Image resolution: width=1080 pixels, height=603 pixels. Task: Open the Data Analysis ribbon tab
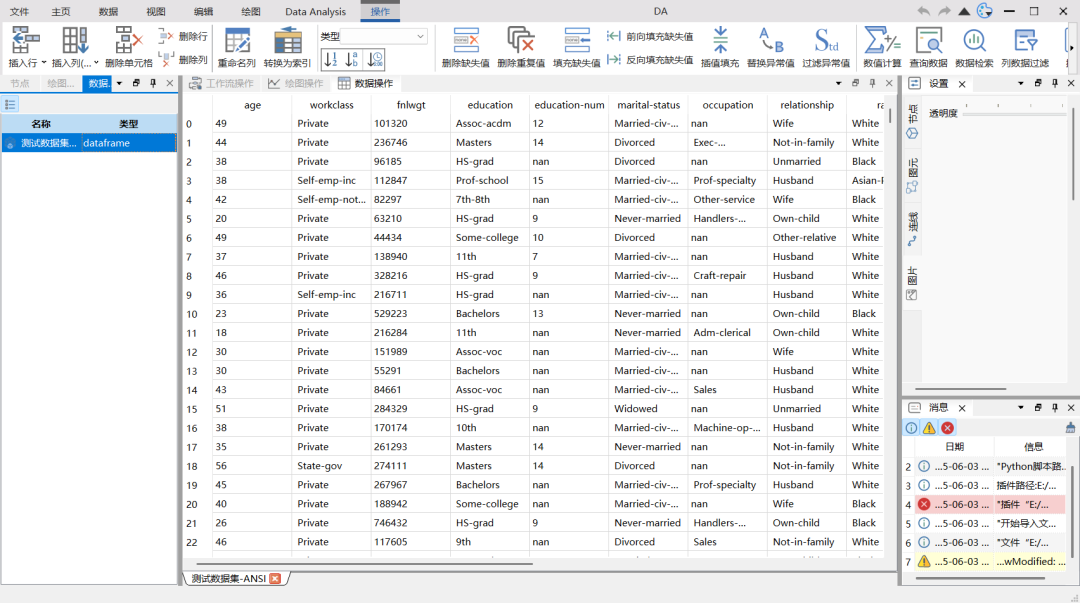[x=315, y=12]
